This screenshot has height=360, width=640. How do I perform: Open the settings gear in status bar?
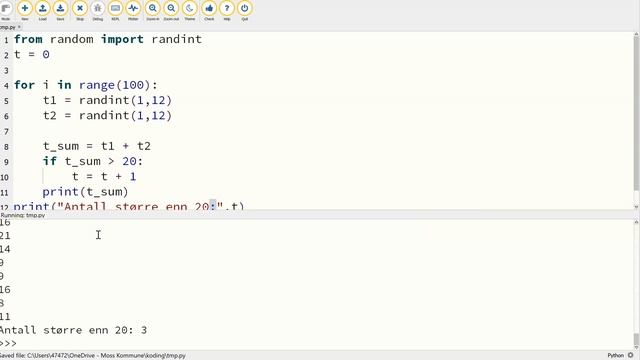(x=631, y=356)
